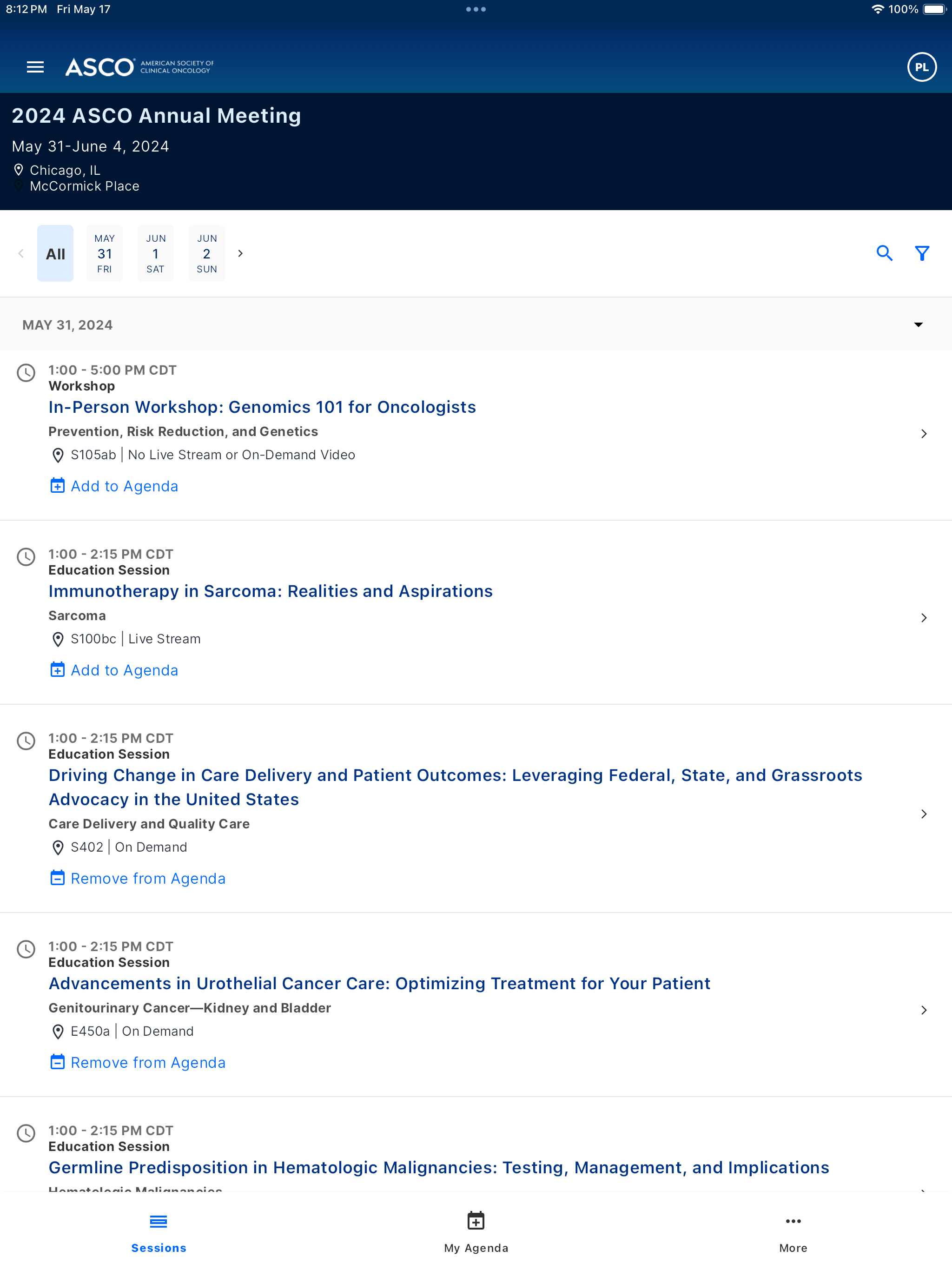
Task: Open session search magnifier icon
Action: click(x=884, y=253)
